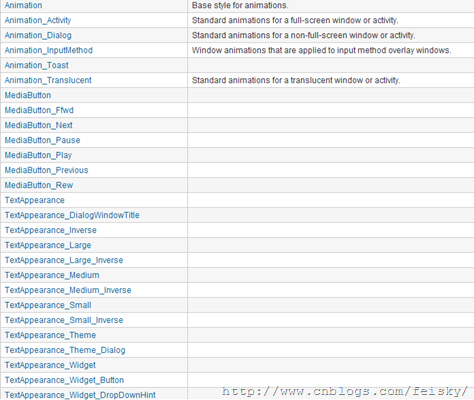The image size is (474, 400).
Task: Click the TextAppearance link
Action: 35,200
